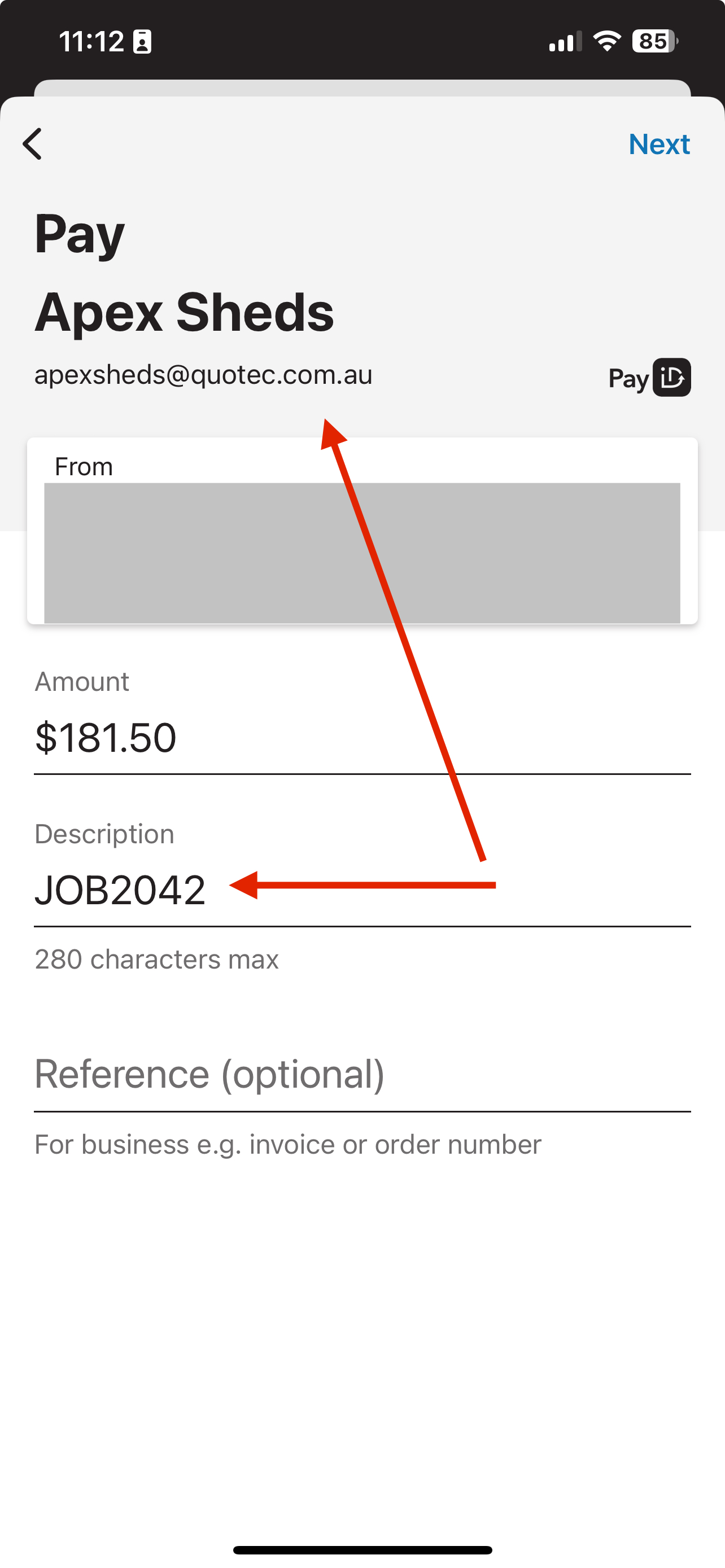Tap the home indicator bar
Viewport: 725px width, 1568px height.
362,1550
